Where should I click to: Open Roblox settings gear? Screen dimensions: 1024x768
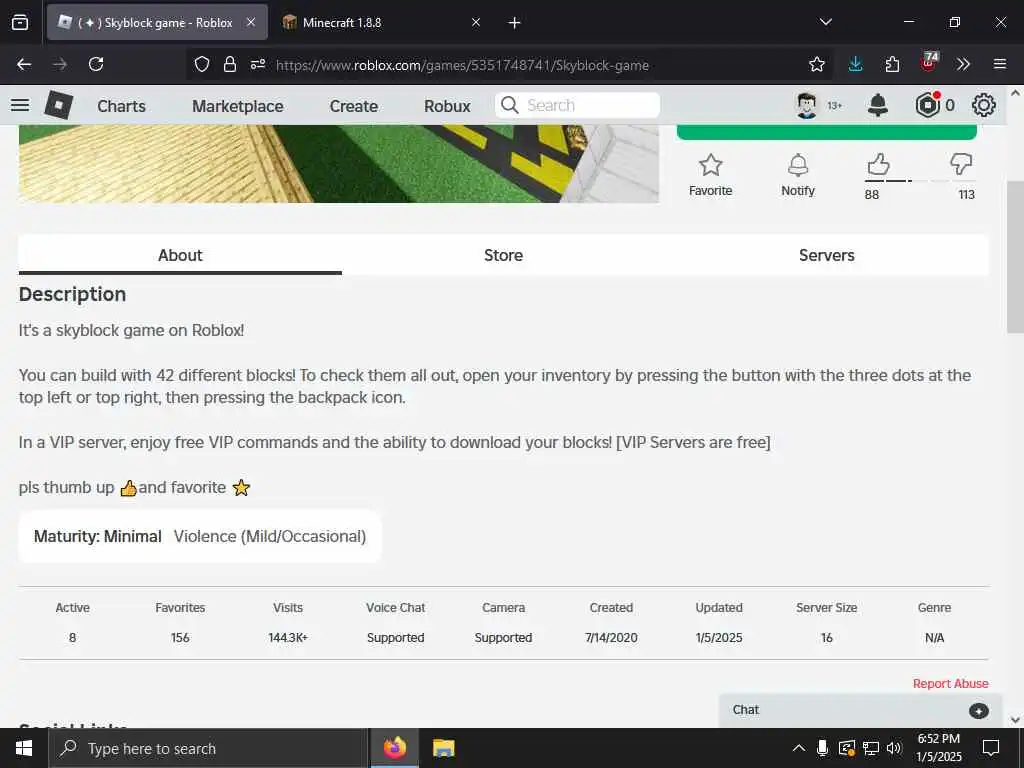point(984,105)
